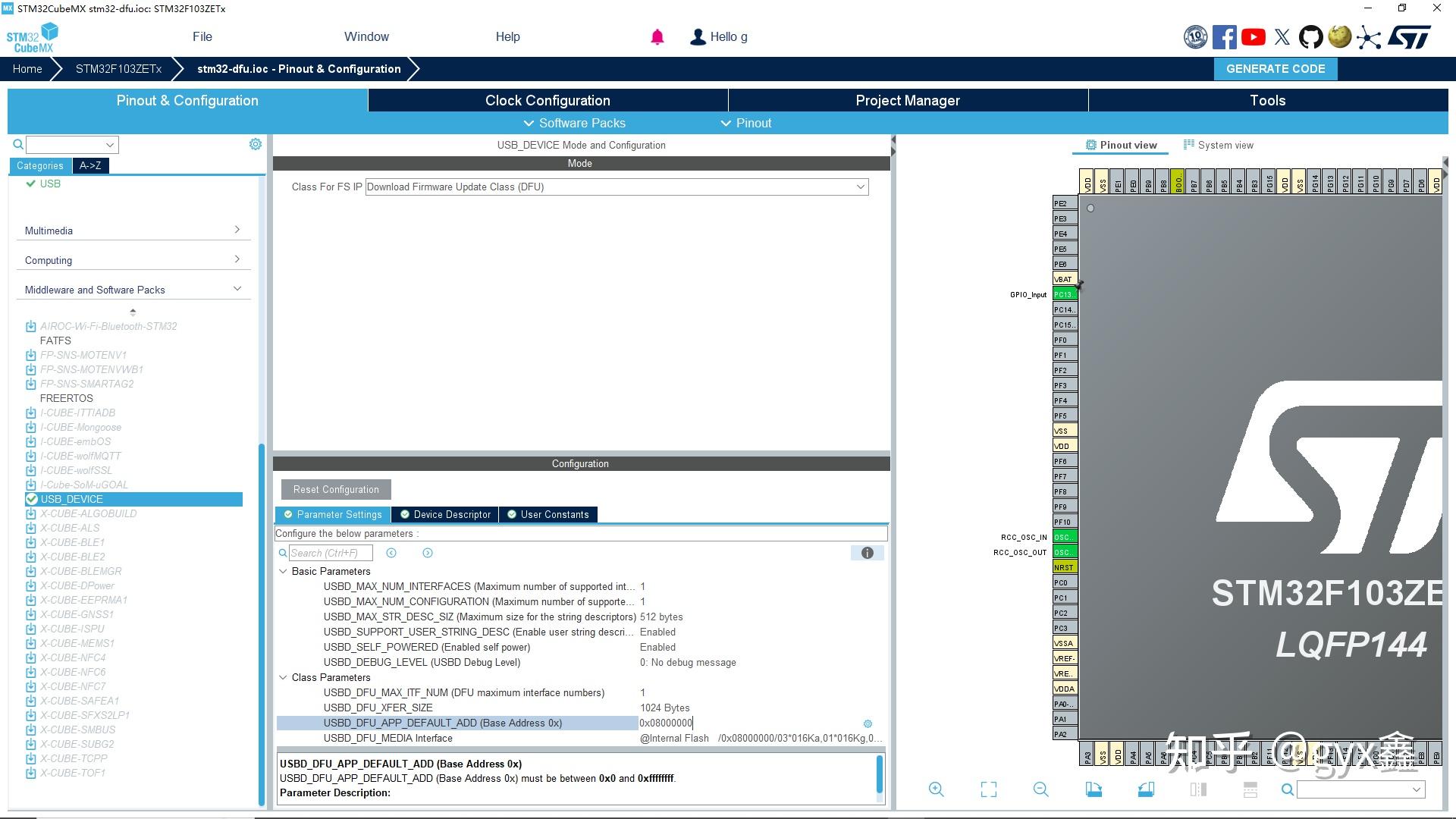Viewport: 1456px width, 819px height.
Task: Click the notification bell icon
Action: 657,36
